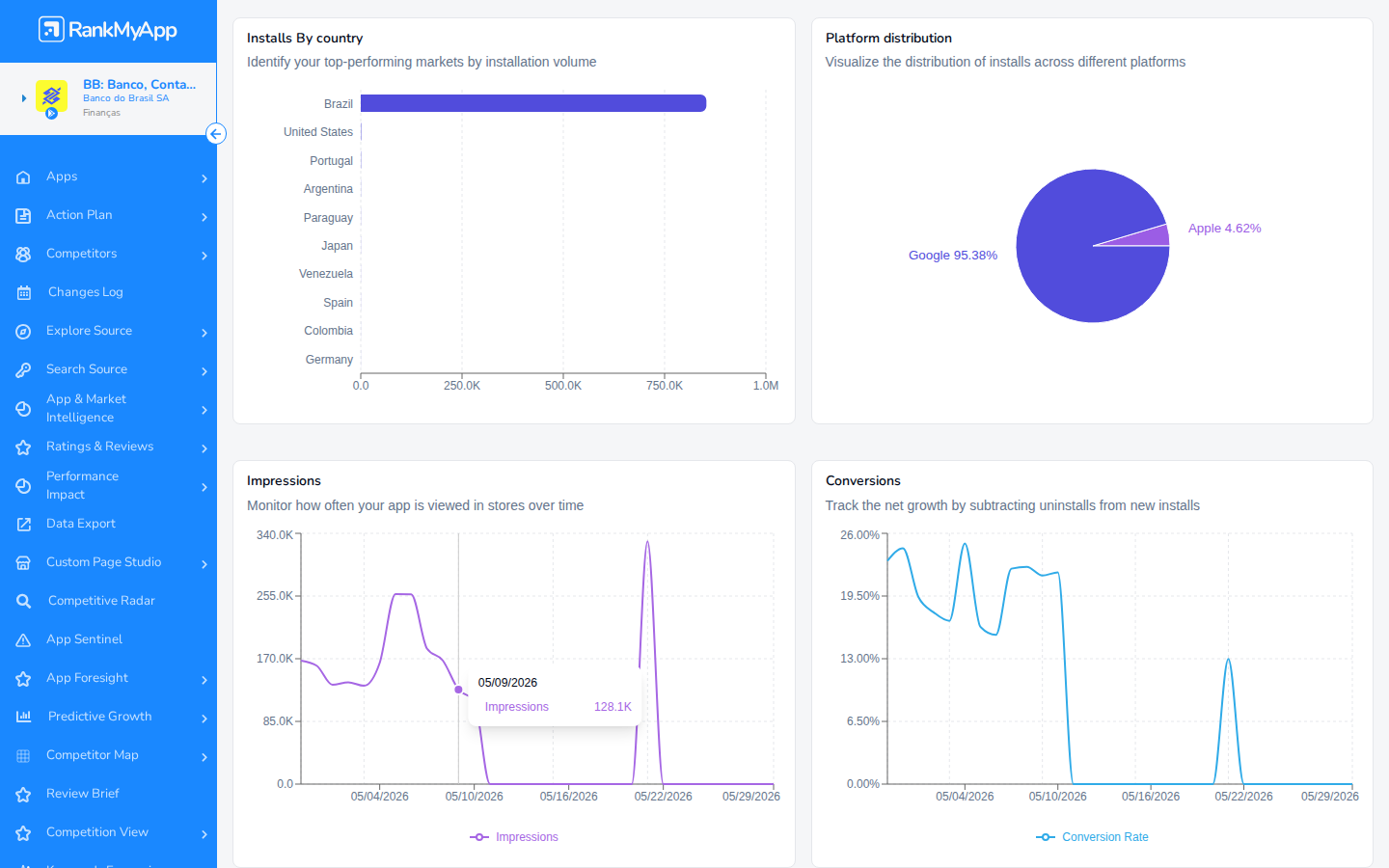The image size is (1389, 868).
Task: Click the Competitors icon
Action: click(23, 255)
